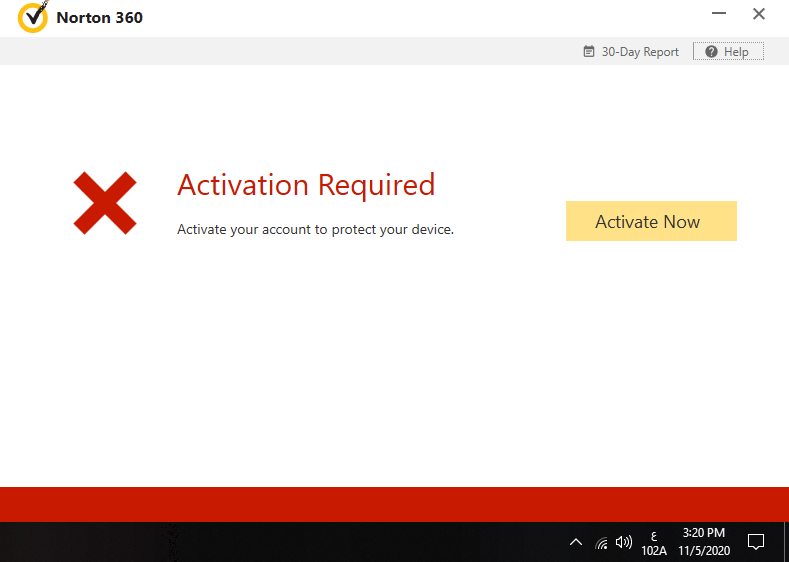
Task: Open the Help menu
Action: [x=728, y=51]
